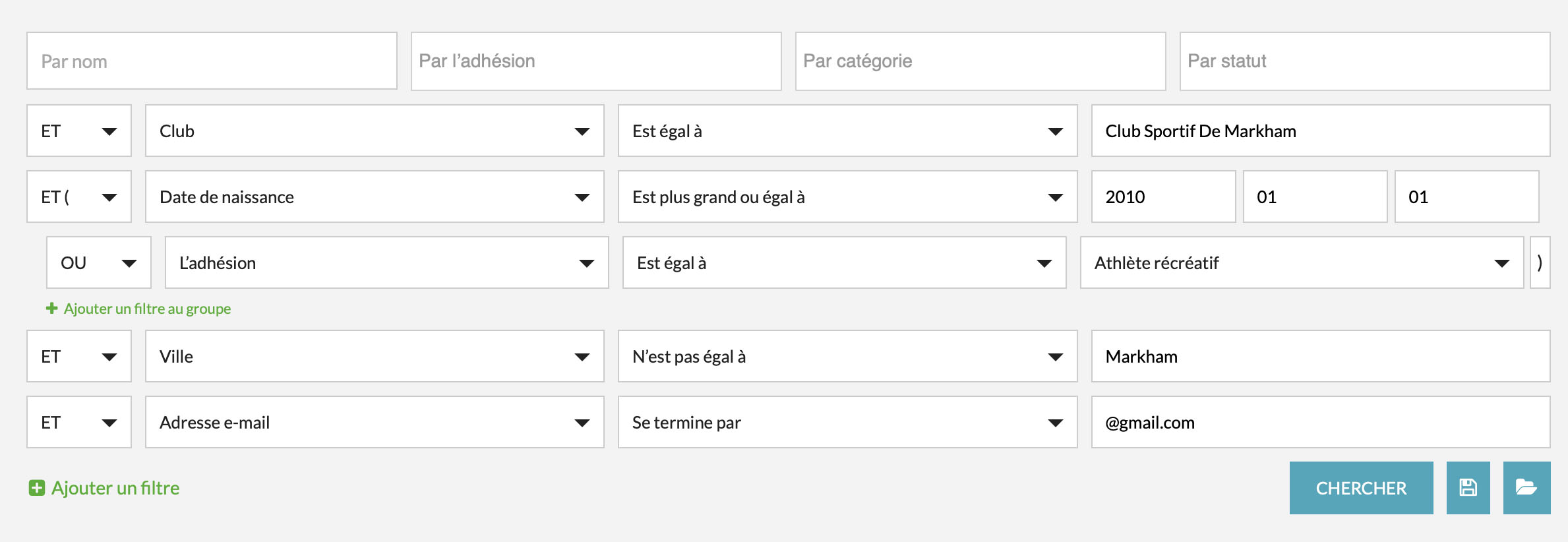This screenshot has height=542, width=1568.
Task: Open the Est plus grand ou égal à operator dropdown
Action: 847,197
